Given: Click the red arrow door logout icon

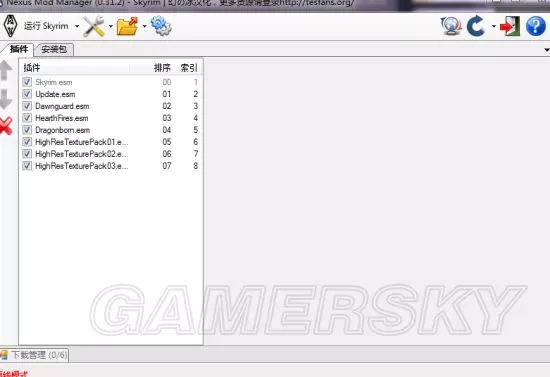Looking at the screenshot, I should [510, 26].
